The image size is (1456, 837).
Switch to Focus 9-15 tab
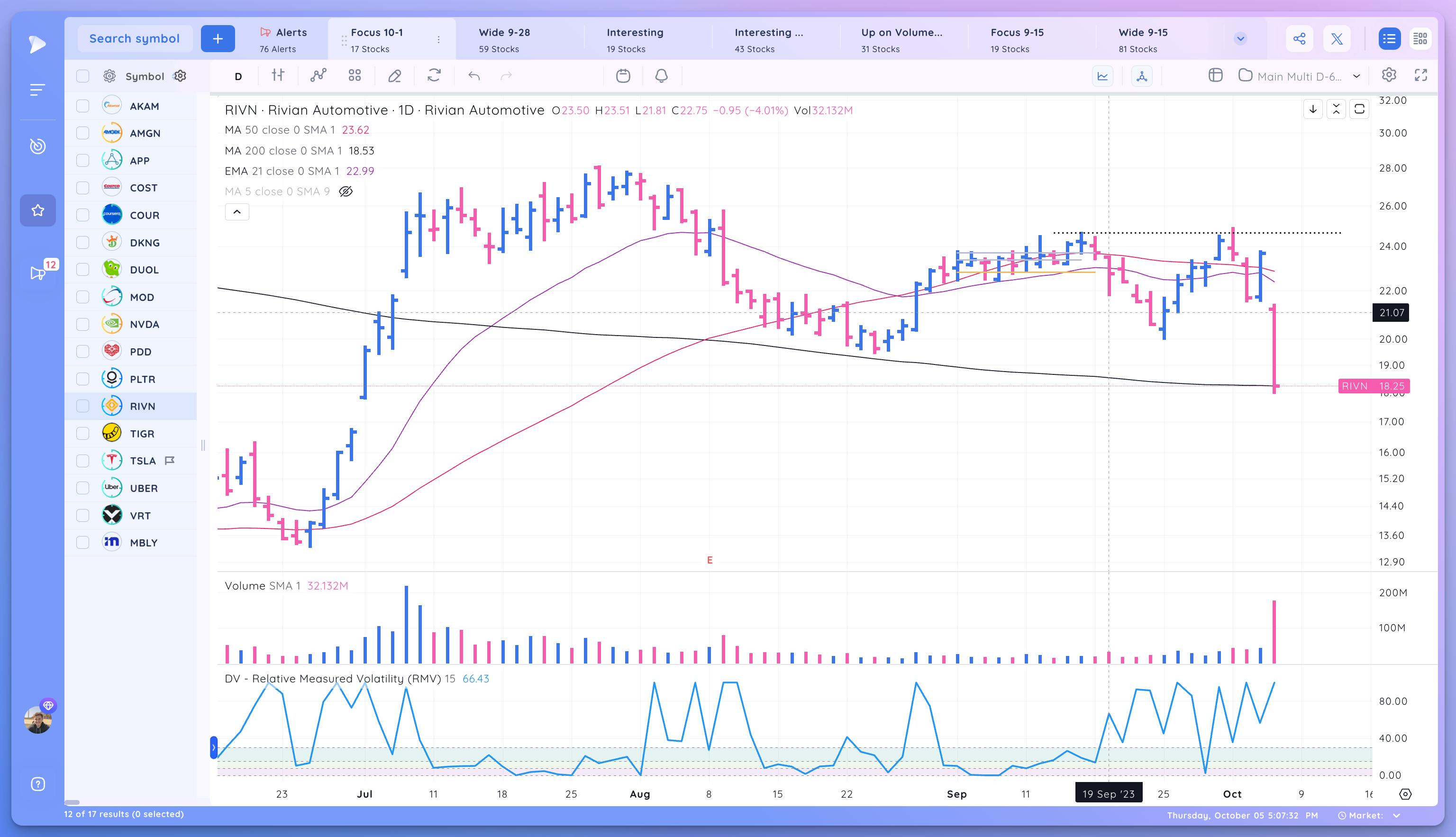[1031, 40]
